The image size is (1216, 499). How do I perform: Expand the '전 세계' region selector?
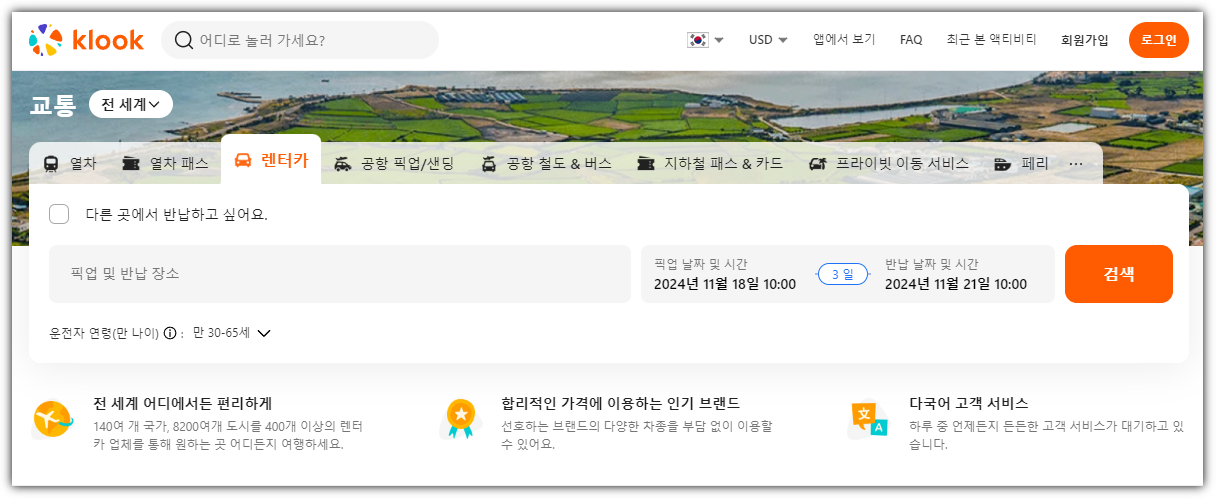coord(131,104)
